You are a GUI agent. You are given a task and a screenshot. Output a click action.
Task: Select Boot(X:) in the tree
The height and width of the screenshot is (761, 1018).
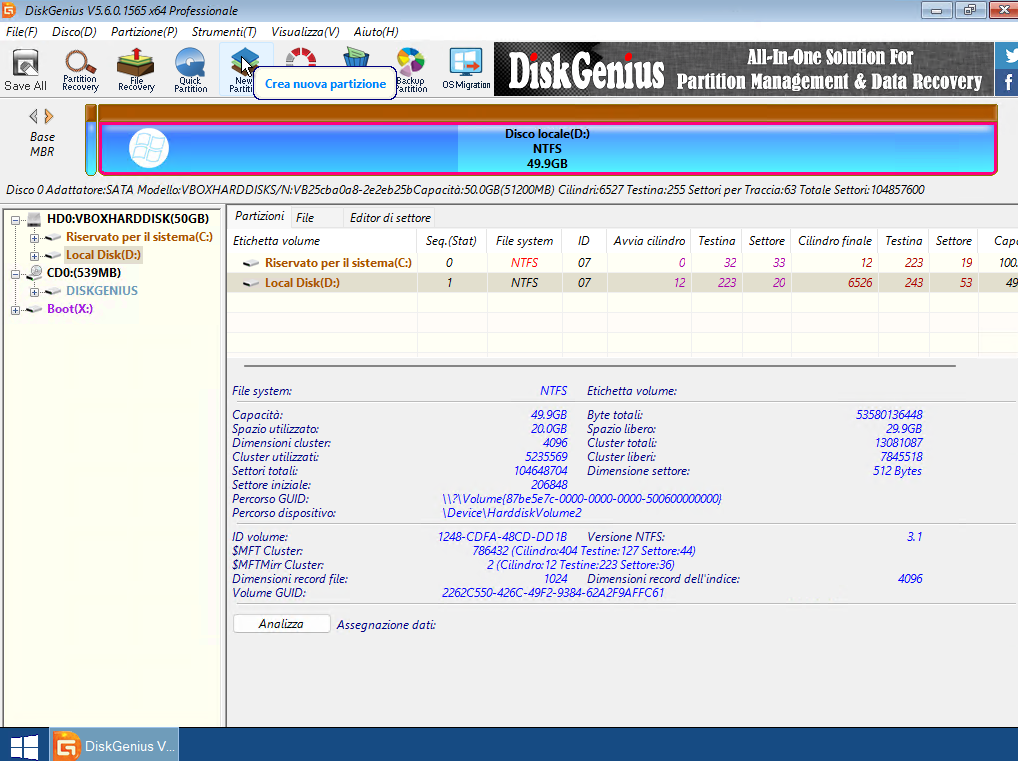[70, 309]
